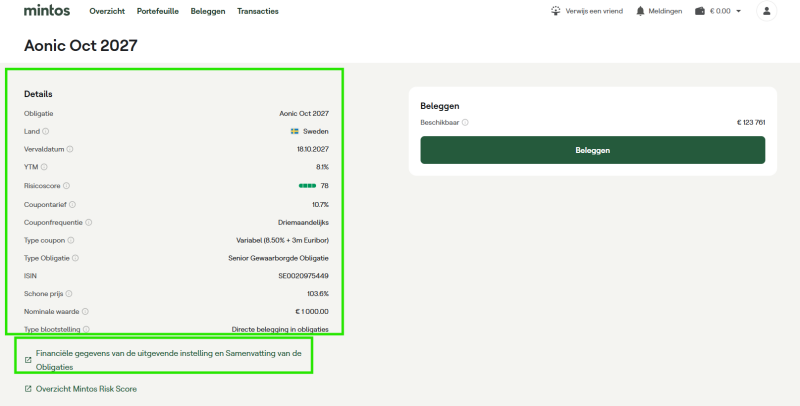The height and width of the screenshot is (406, 800).
Task: Click the Details section heading
Action: (38, 94)
